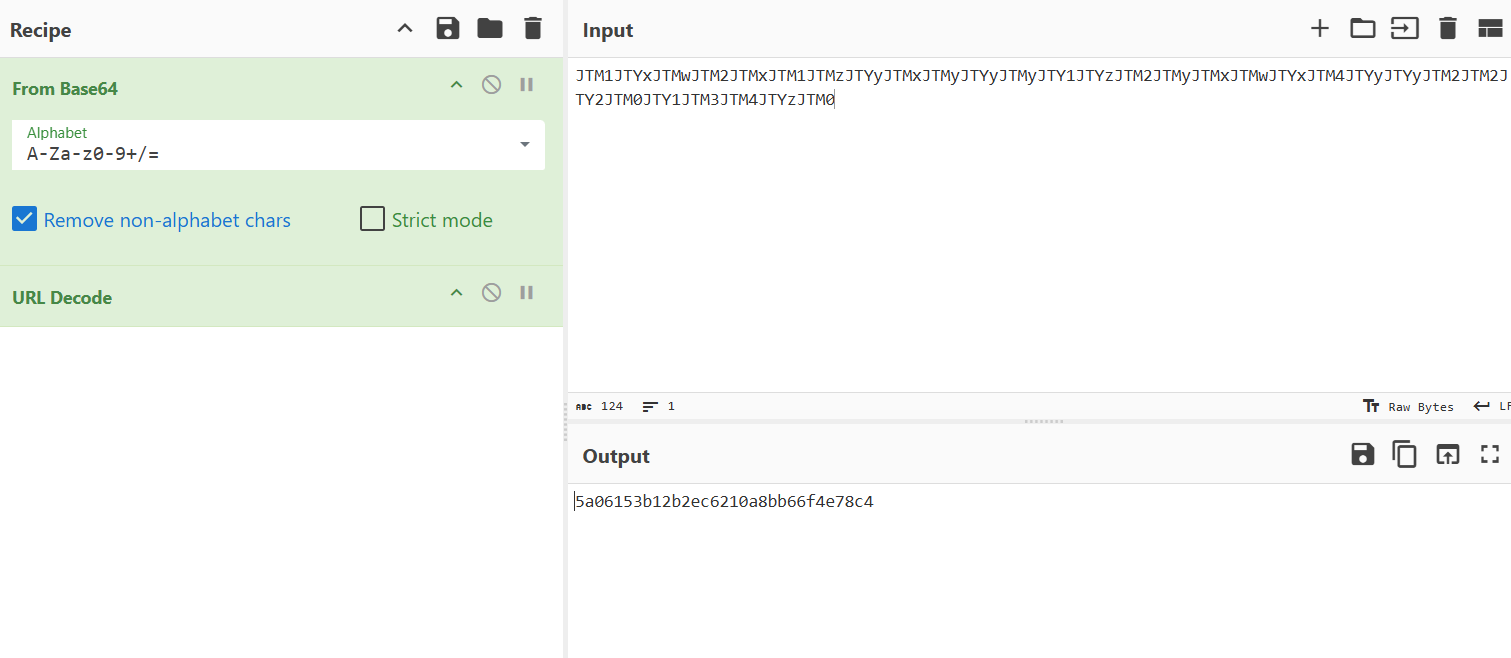Set breakpoint on URL Decode
This screenshot has height=658, width=1511.
[527, 293]
